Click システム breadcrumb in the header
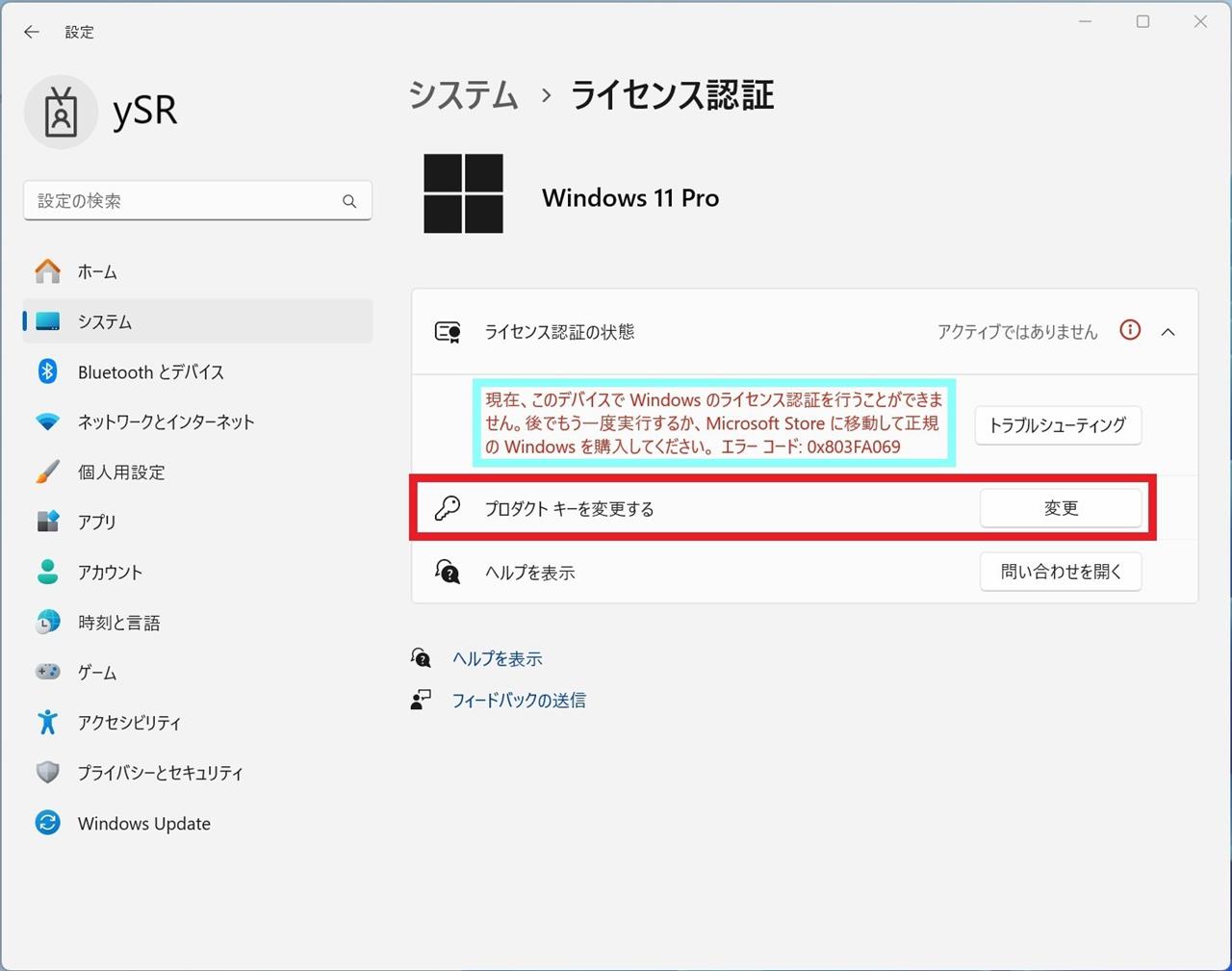This screenshot has width=1232, height=971. pyautogui.click(x=464, y=95)
